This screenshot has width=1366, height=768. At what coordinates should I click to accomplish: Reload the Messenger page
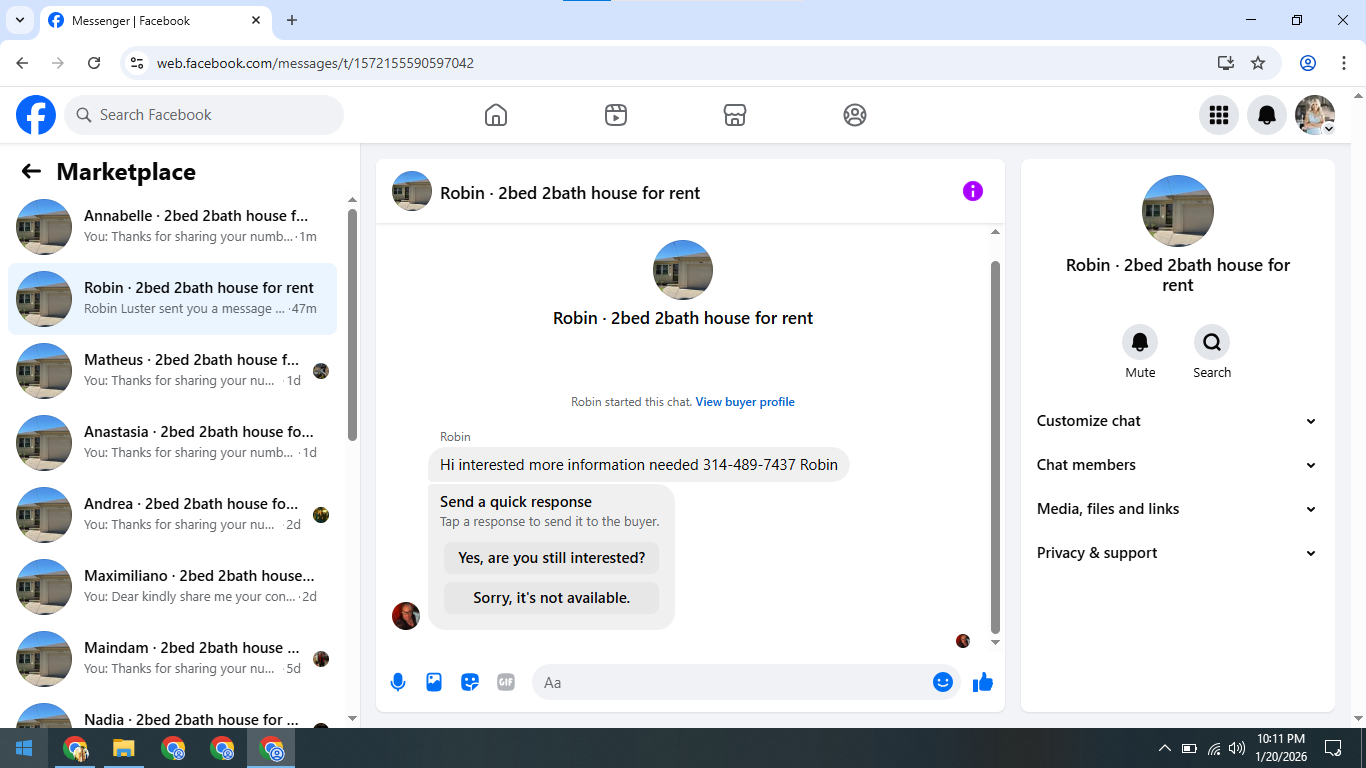click(x=94, y=63)
